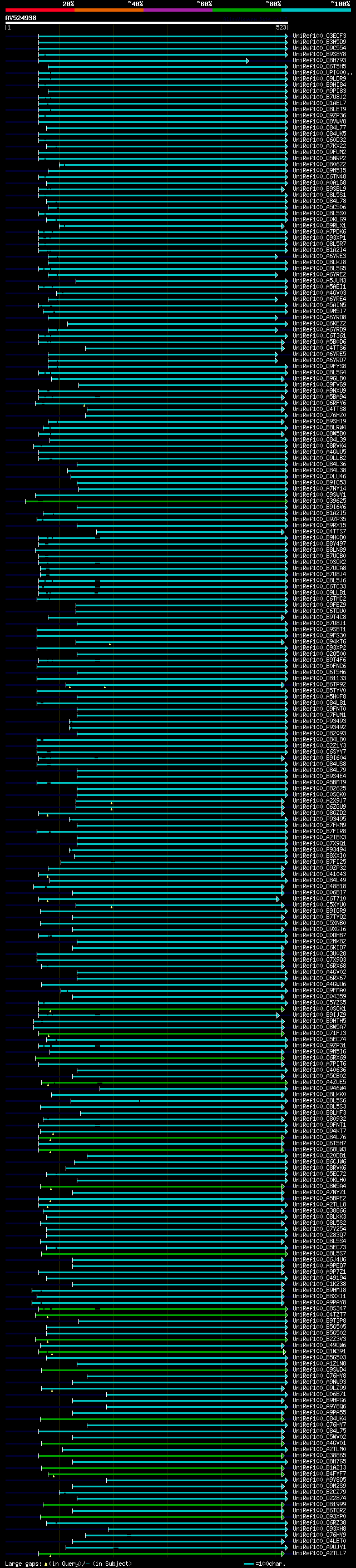Click the alignment bar of UniRef100_Q8H793
The image size is (356, 1568).
[144, 61]
